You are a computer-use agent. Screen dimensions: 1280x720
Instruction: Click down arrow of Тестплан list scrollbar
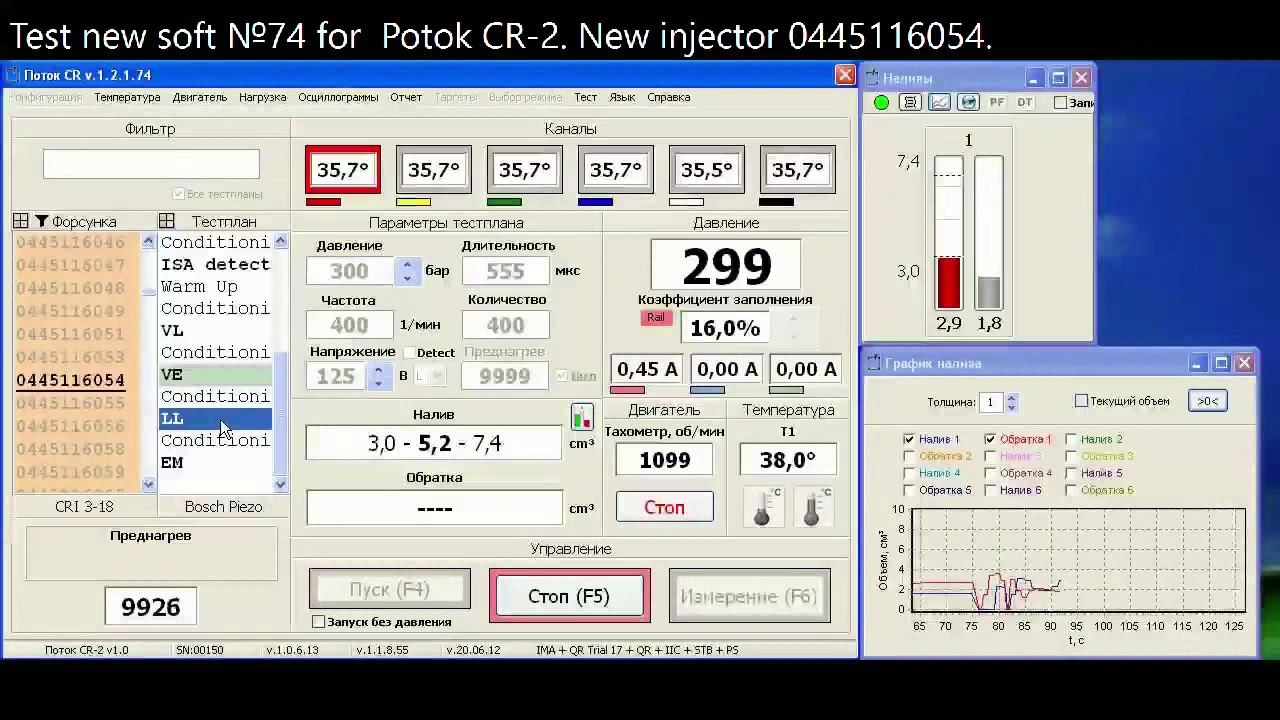[280, 485]
